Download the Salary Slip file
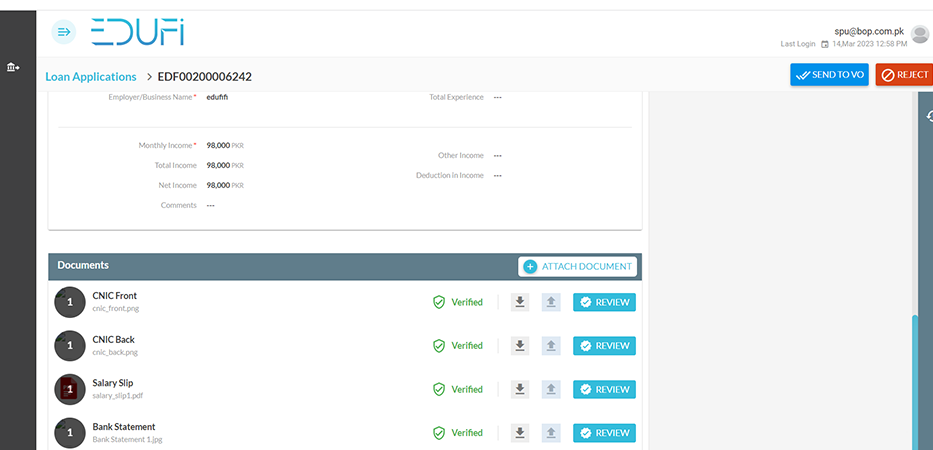 point(520,389)
